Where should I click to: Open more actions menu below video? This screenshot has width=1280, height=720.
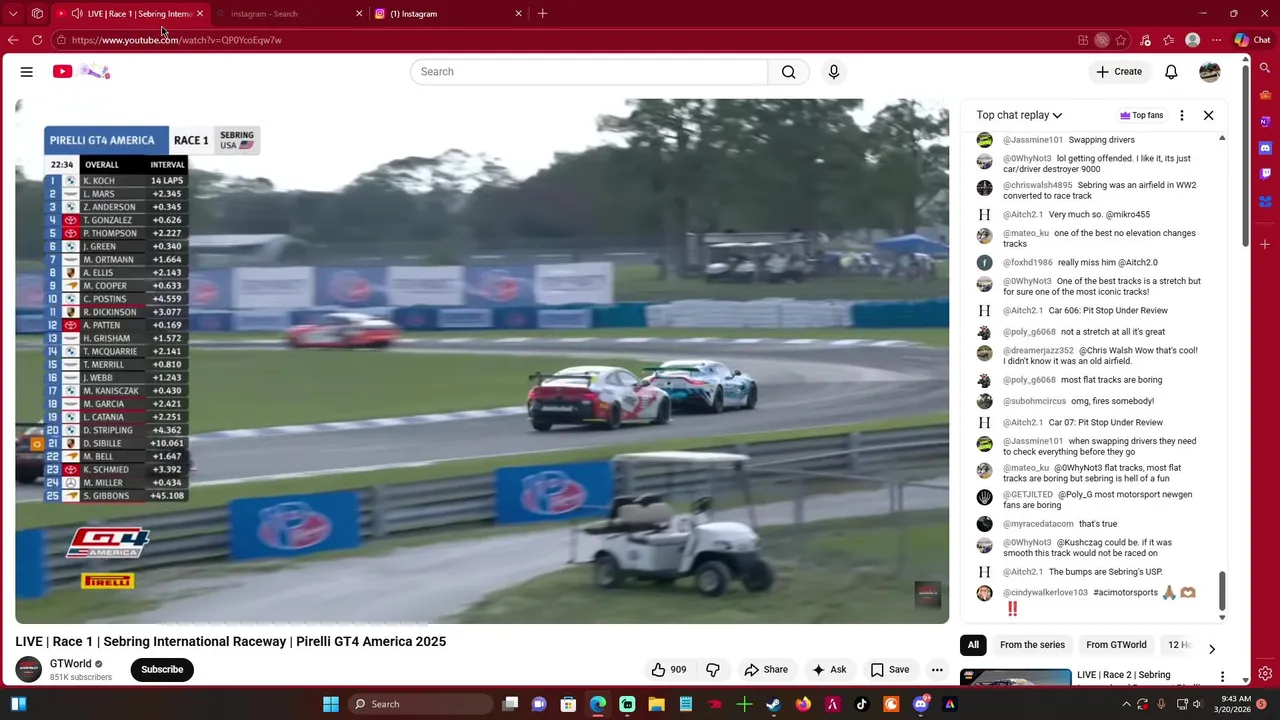[937, 670]
